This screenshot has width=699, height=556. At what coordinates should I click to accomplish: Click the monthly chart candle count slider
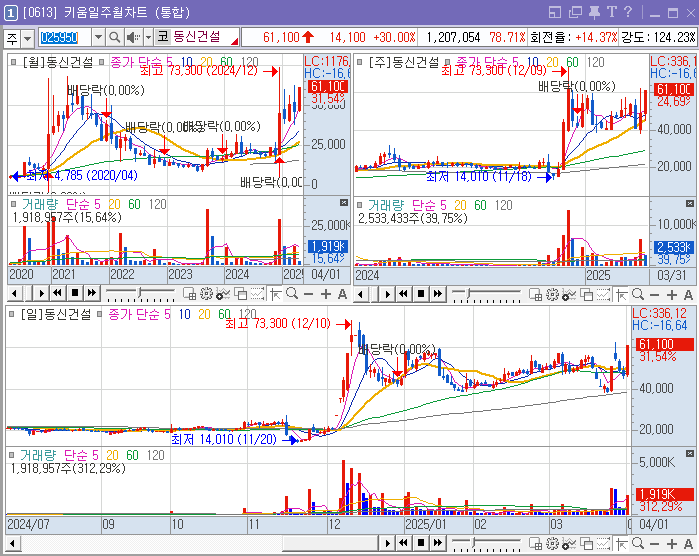pos(140,293)
